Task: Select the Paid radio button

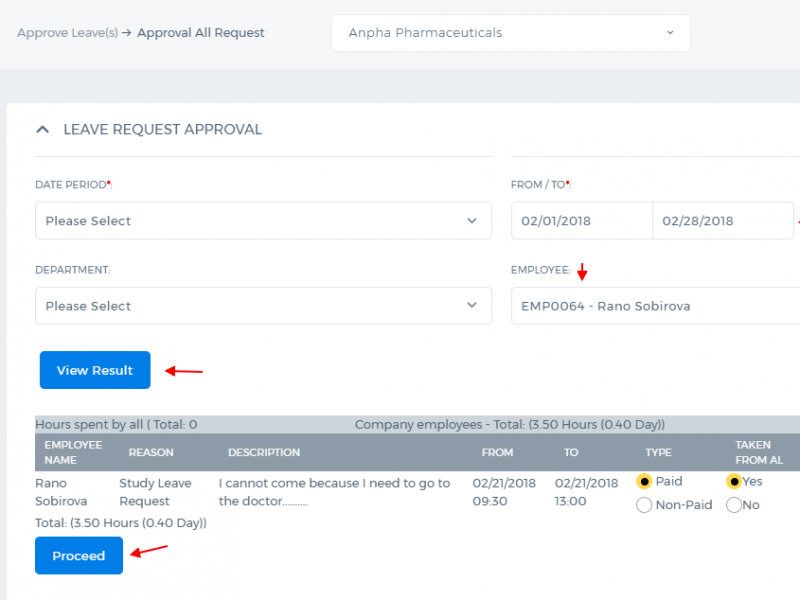Action: click(644, 481)
